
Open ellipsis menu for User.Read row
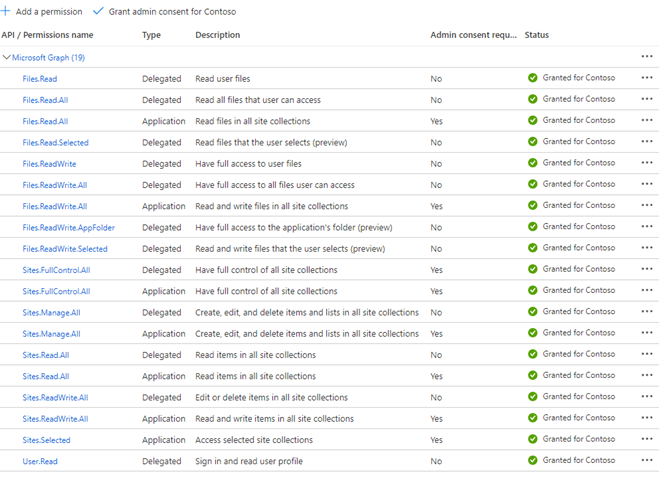pyautogui.click(x=647, y=460)
